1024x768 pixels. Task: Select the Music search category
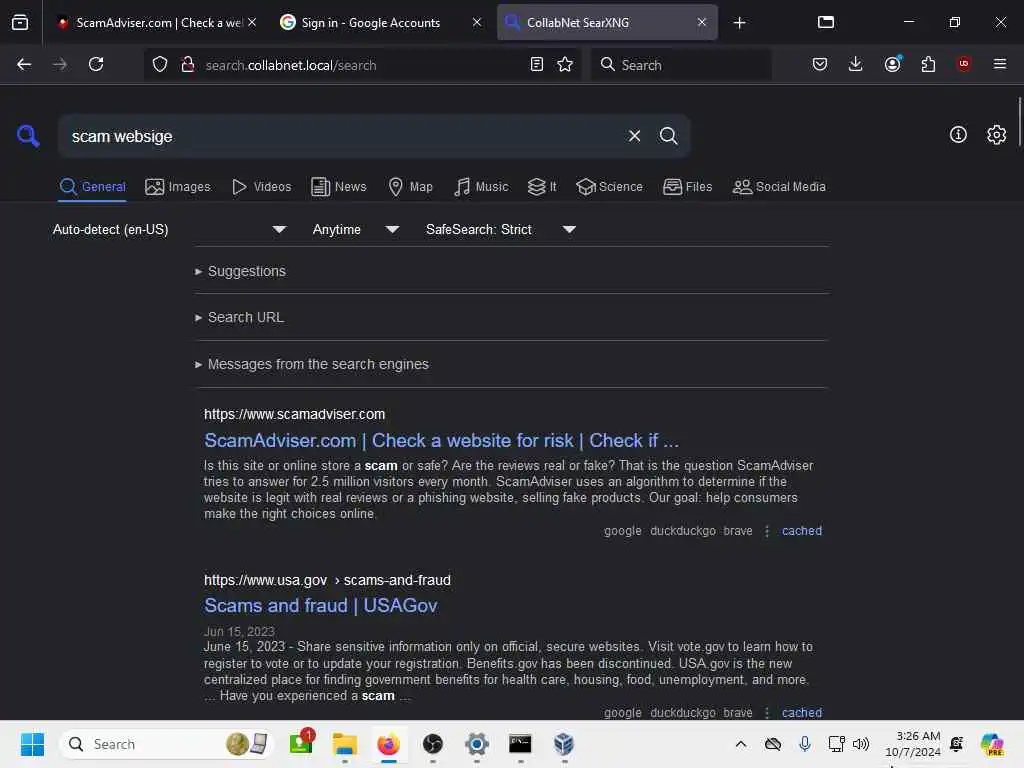pos(481,187)
